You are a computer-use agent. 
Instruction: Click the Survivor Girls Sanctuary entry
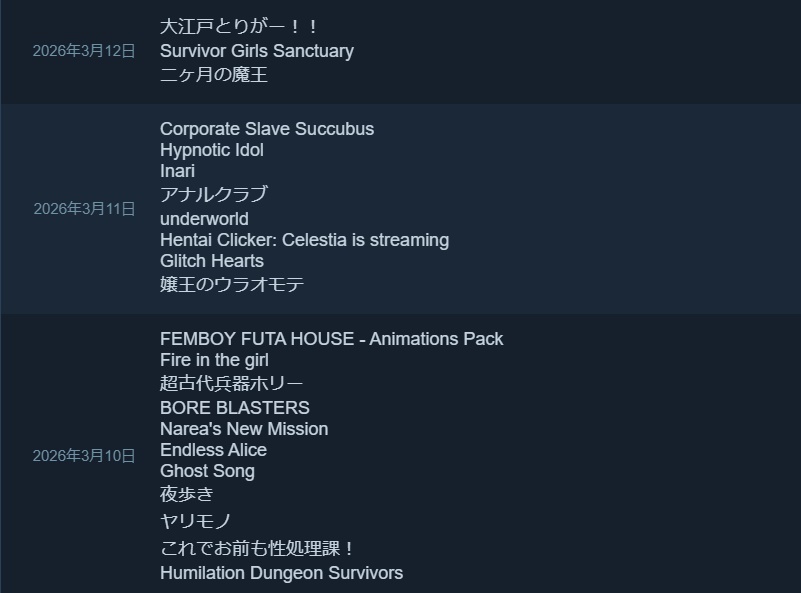(257, 51)
